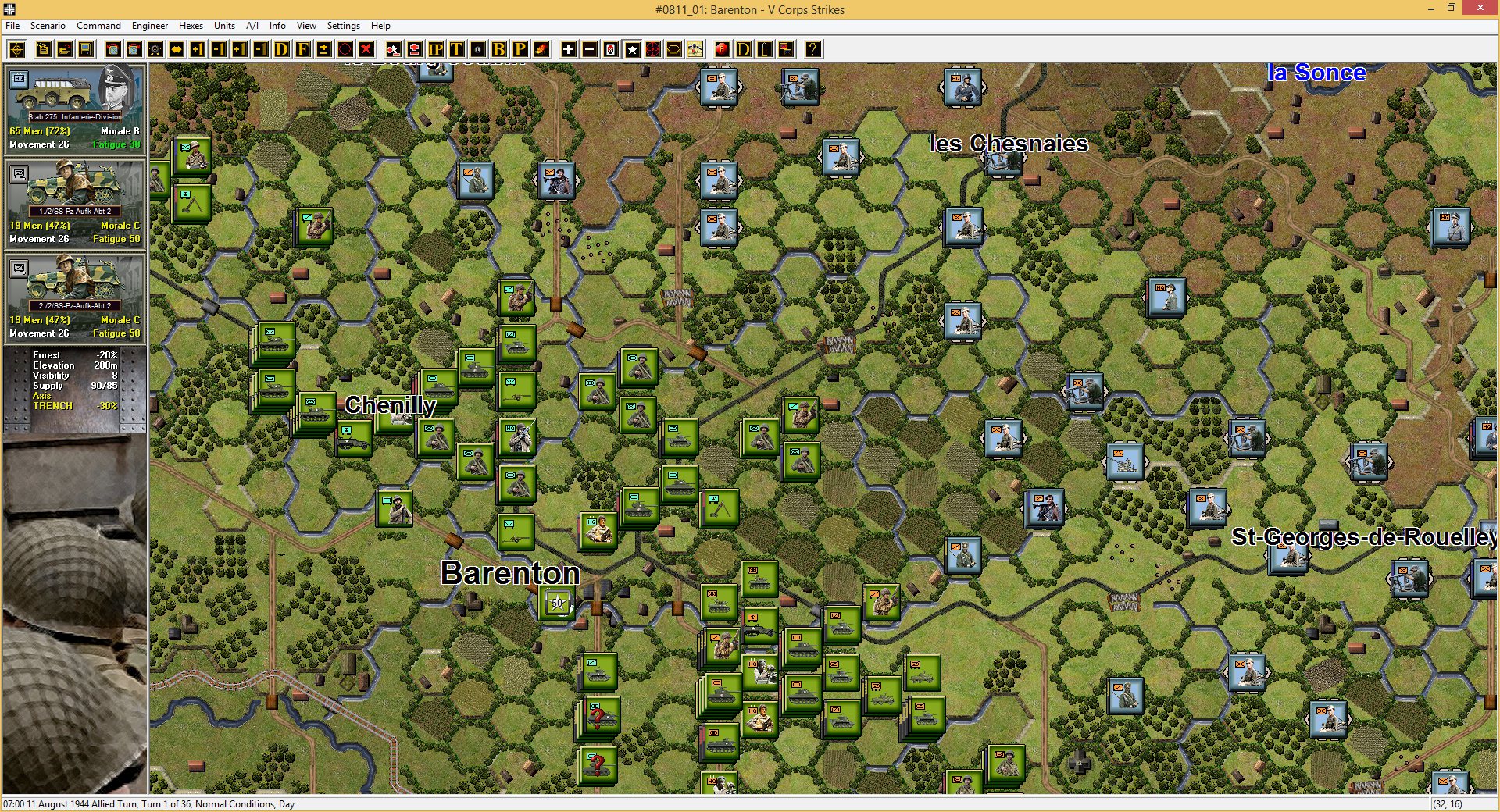Click the bright yellow +1 toolbar icon
This screenshot has width=1500, height=812.
pyautogui.click(x=198, y=49)
